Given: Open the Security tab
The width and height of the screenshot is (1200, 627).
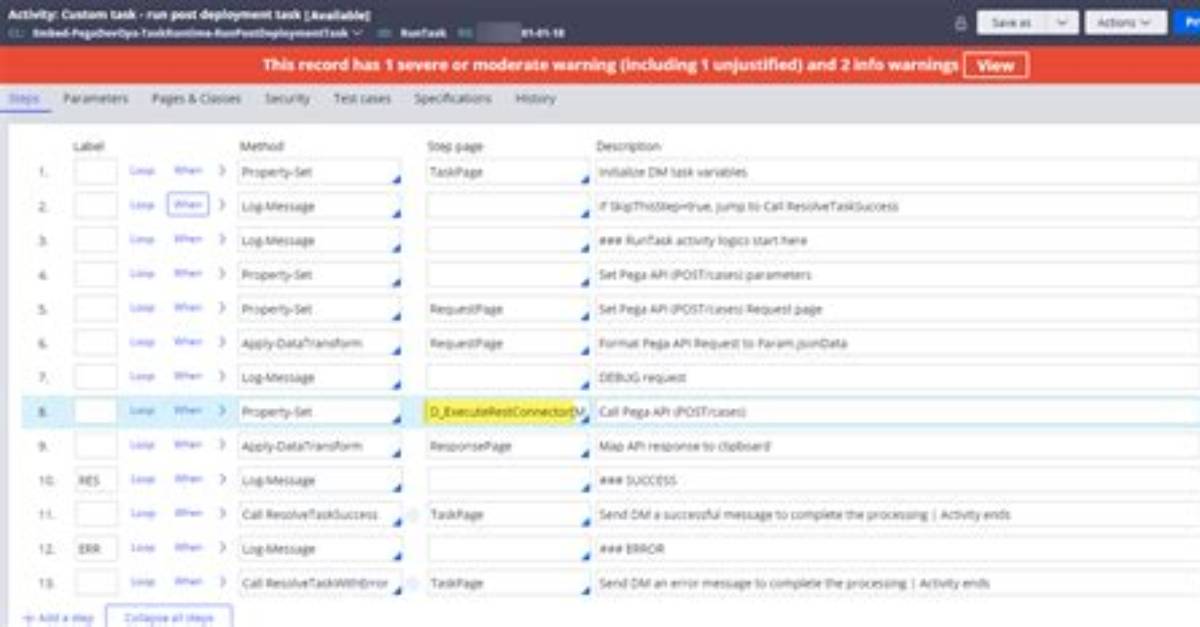Looking at the screenshot, I should click(x=287, y=99).
